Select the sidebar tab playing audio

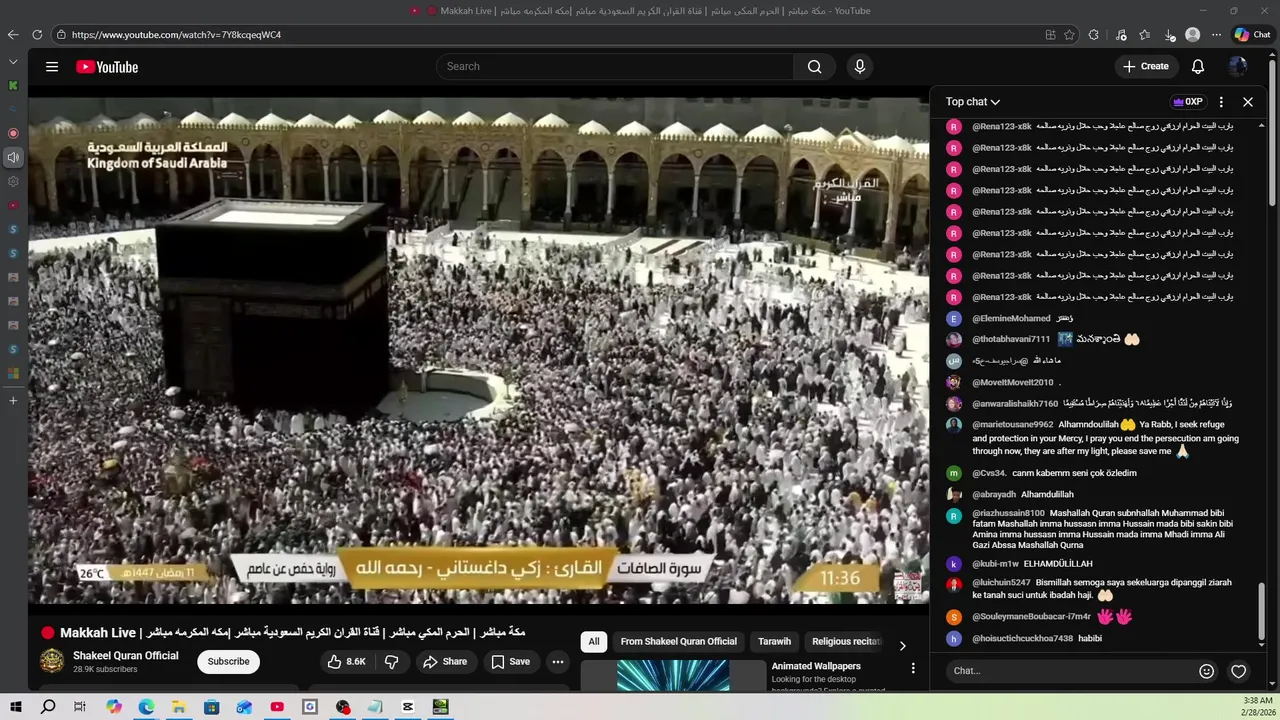click(13, 157)
